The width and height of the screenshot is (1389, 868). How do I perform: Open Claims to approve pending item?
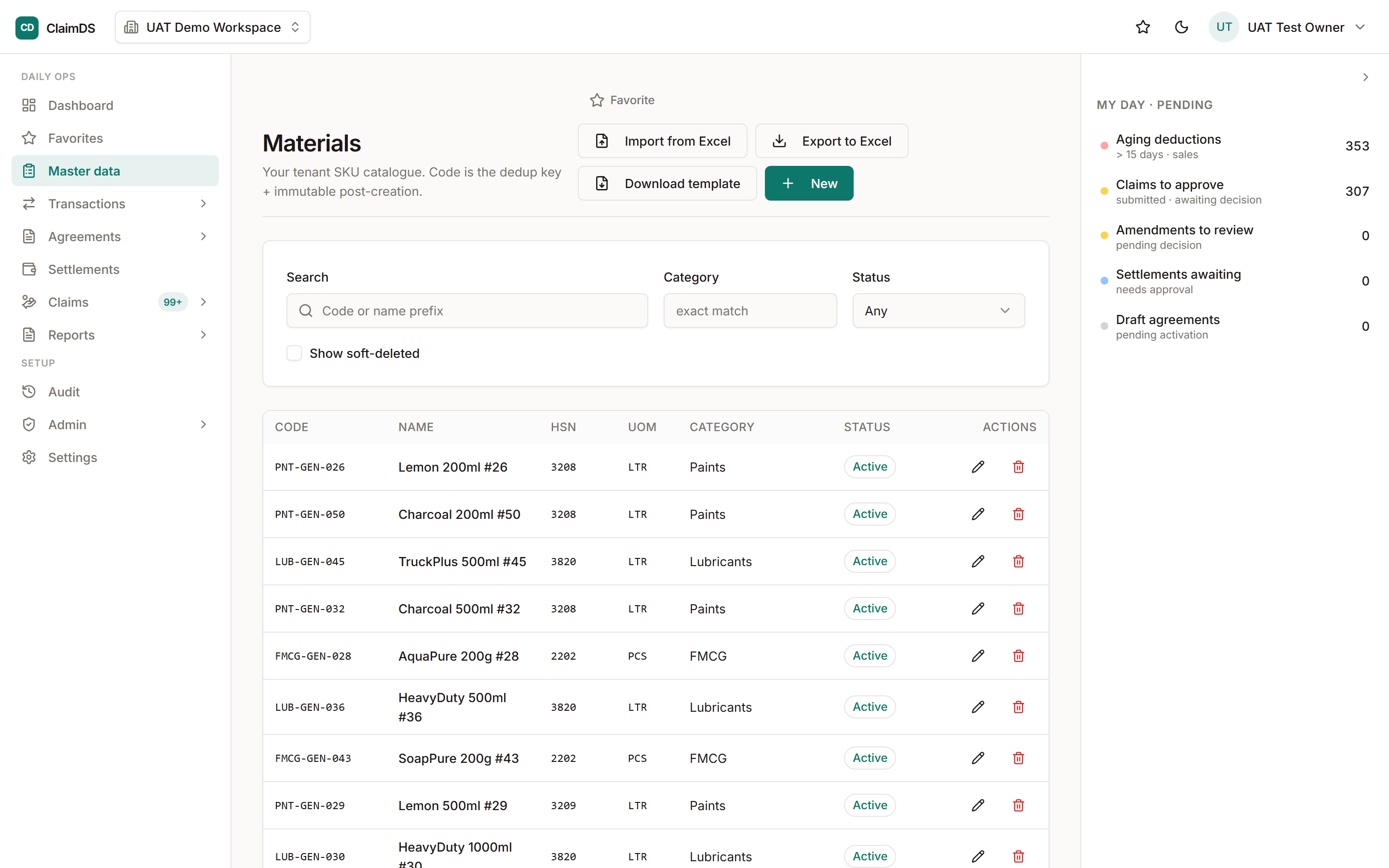click(x=1234, y=192)
